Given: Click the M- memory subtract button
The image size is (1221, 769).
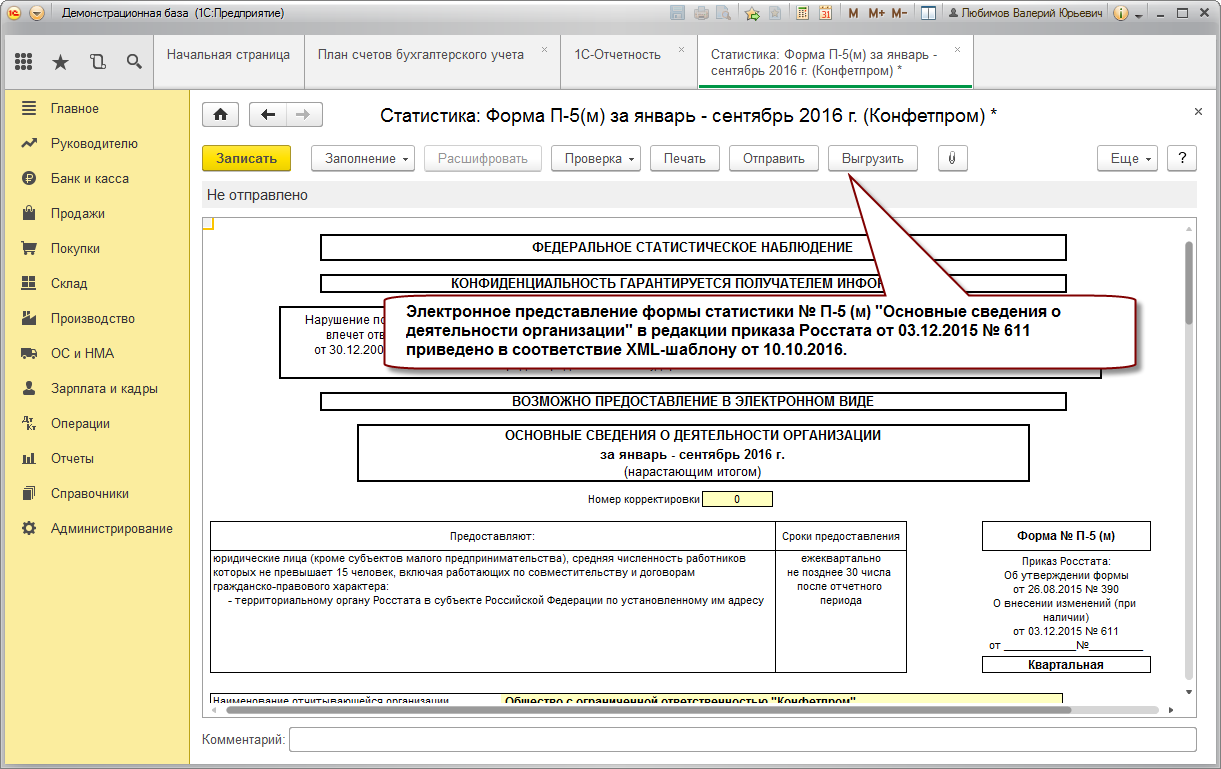Looking at the screenshot, I should pyautogui.click(x=899, y=14).
